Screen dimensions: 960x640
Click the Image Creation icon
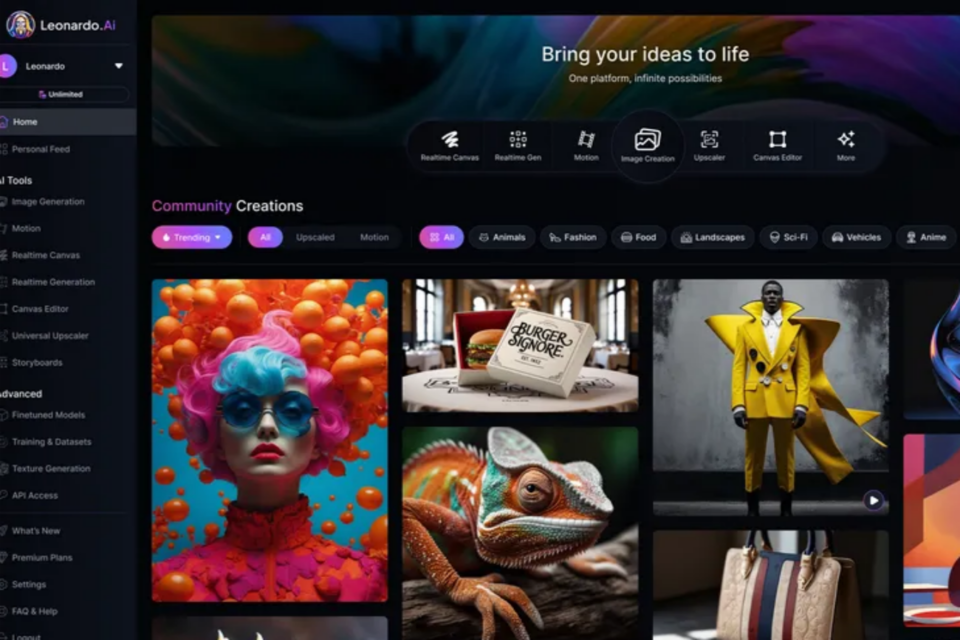[647, 141]
